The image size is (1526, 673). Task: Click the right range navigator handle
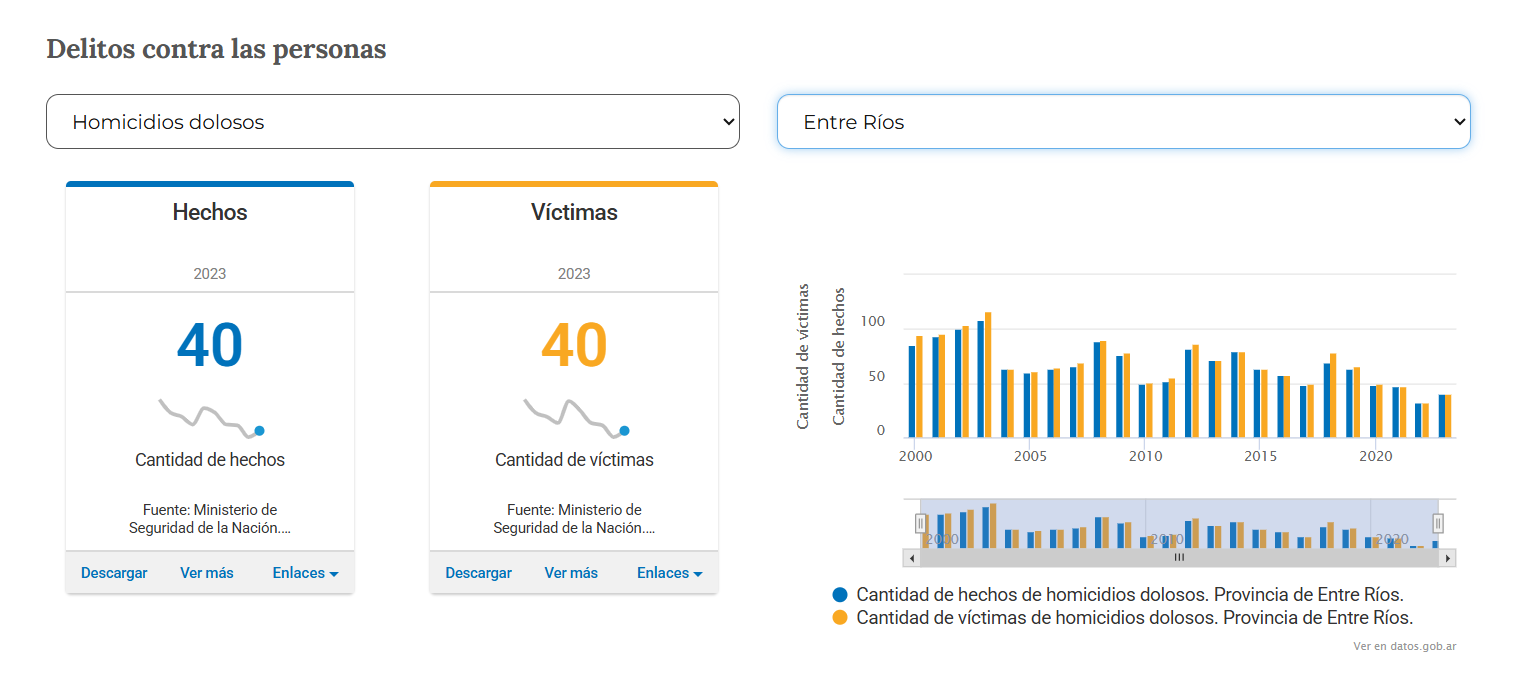coord(1438,523)
